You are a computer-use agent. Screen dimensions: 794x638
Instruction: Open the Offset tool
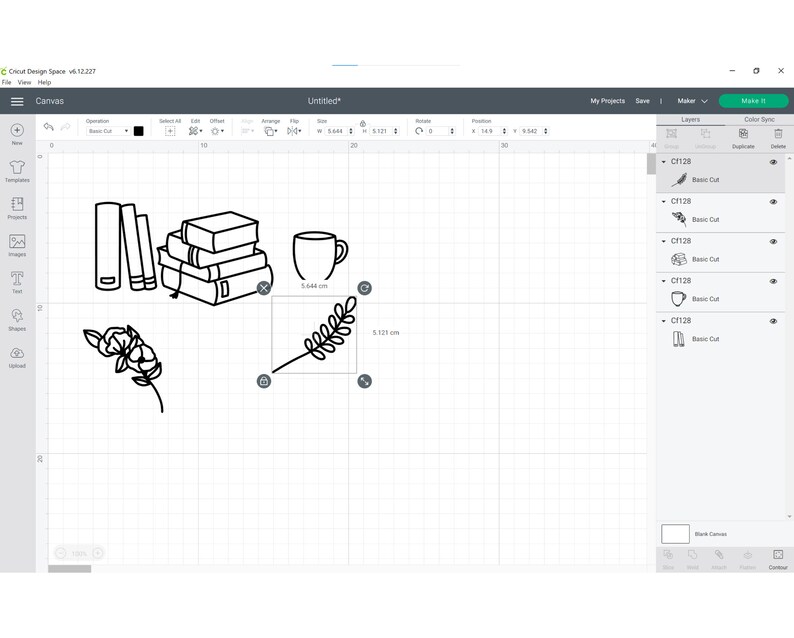(x=217, y=131)
